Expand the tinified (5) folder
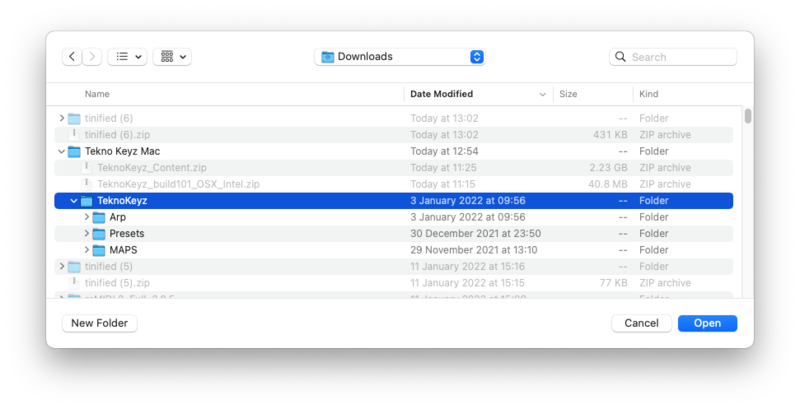 [62, 266]
